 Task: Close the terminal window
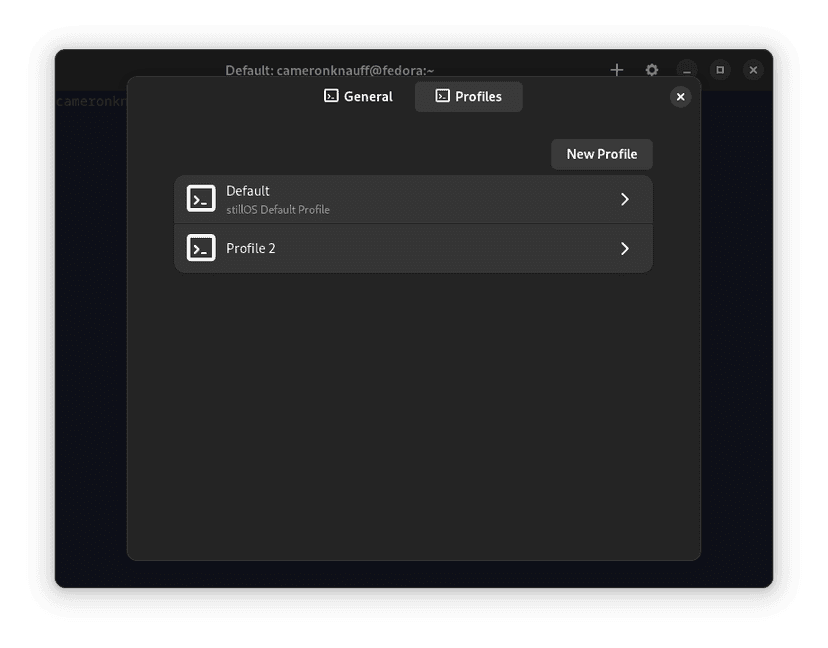coord(753,70)
